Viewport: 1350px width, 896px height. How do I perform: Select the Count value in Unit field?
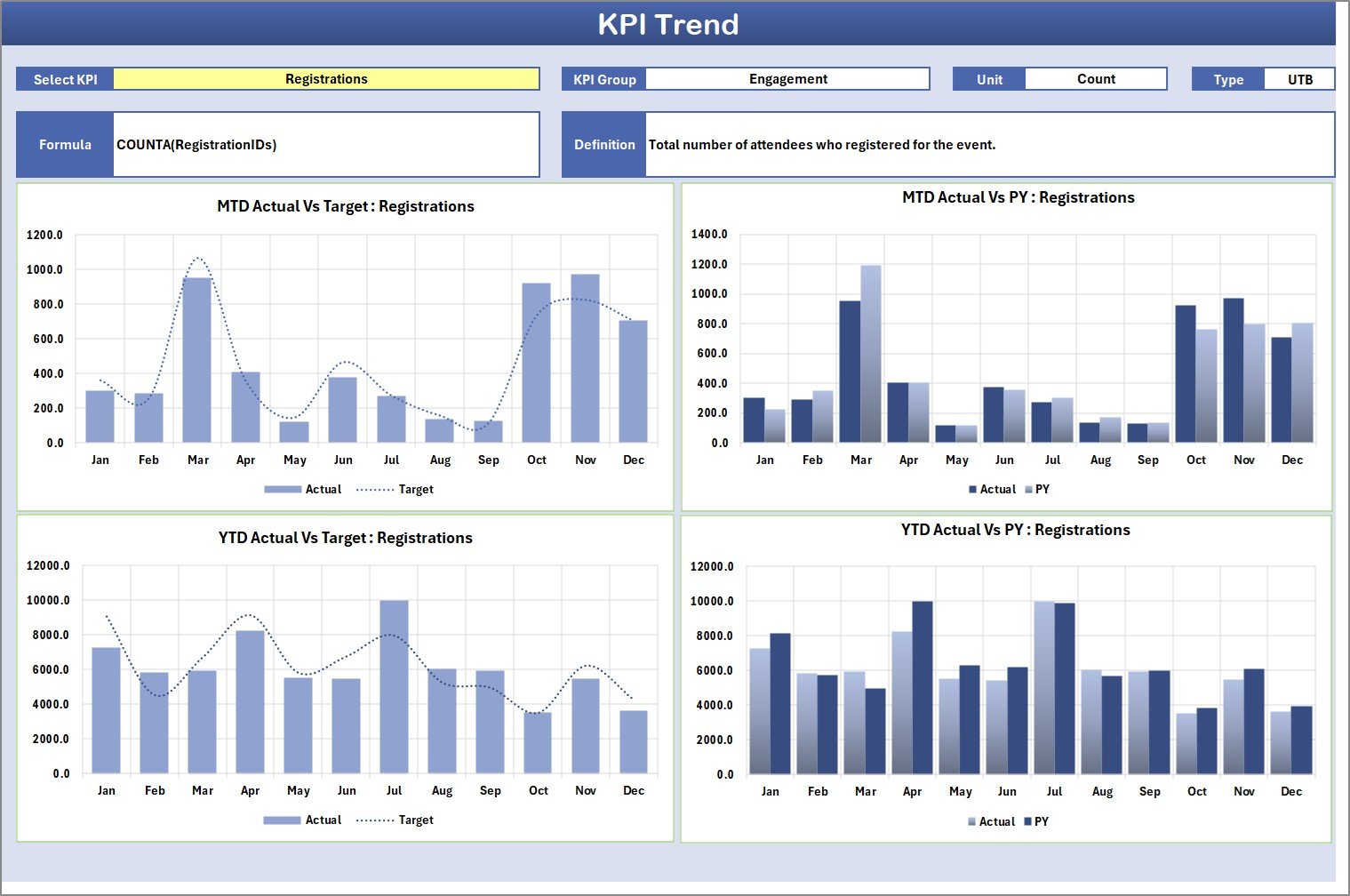click(x=1096, y=78)
